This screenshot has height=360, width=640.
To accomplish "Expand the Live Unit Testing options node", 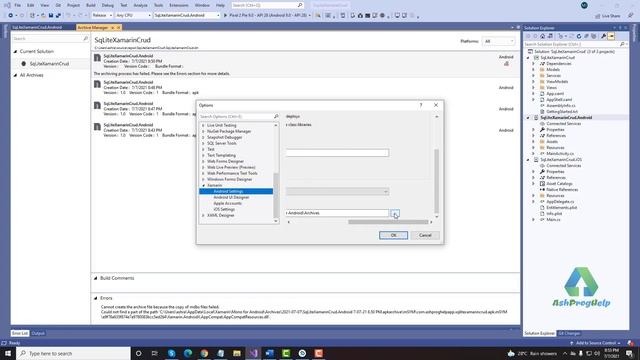I will (x=203, y=125).
